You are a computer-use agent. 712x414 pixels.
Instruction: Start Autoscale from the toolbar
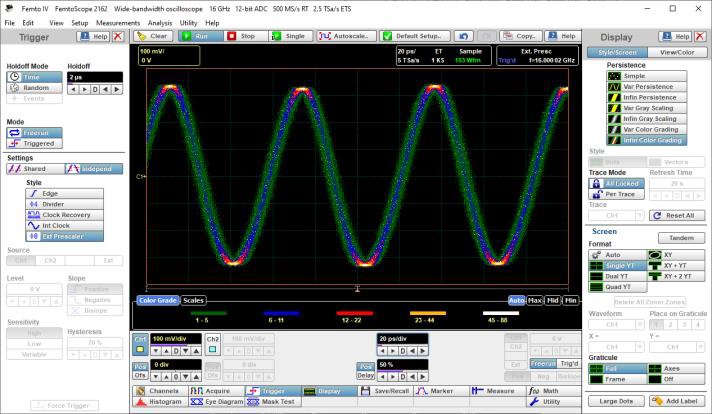pyautogui.click(x=346, y=36)
